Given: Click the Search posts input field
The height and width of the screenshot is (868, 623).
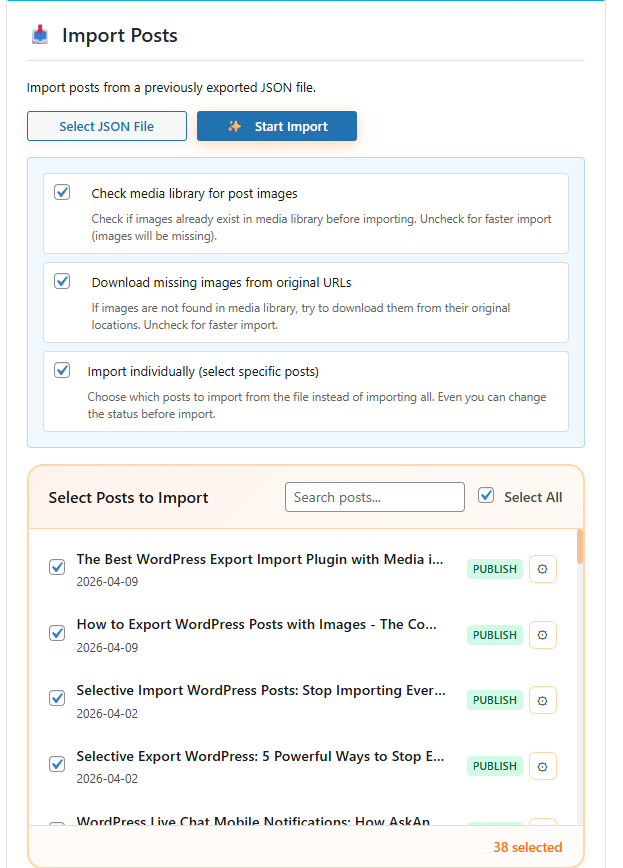Looking at the screenshot, I should (374, 497).
